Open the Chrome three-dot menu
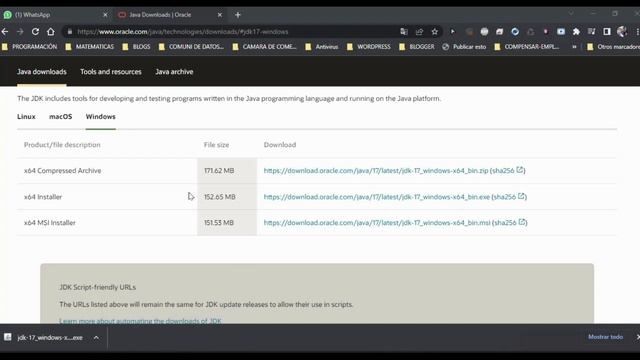Image resolution: width=640 pixels, height=360 pixels. point(637,31)
